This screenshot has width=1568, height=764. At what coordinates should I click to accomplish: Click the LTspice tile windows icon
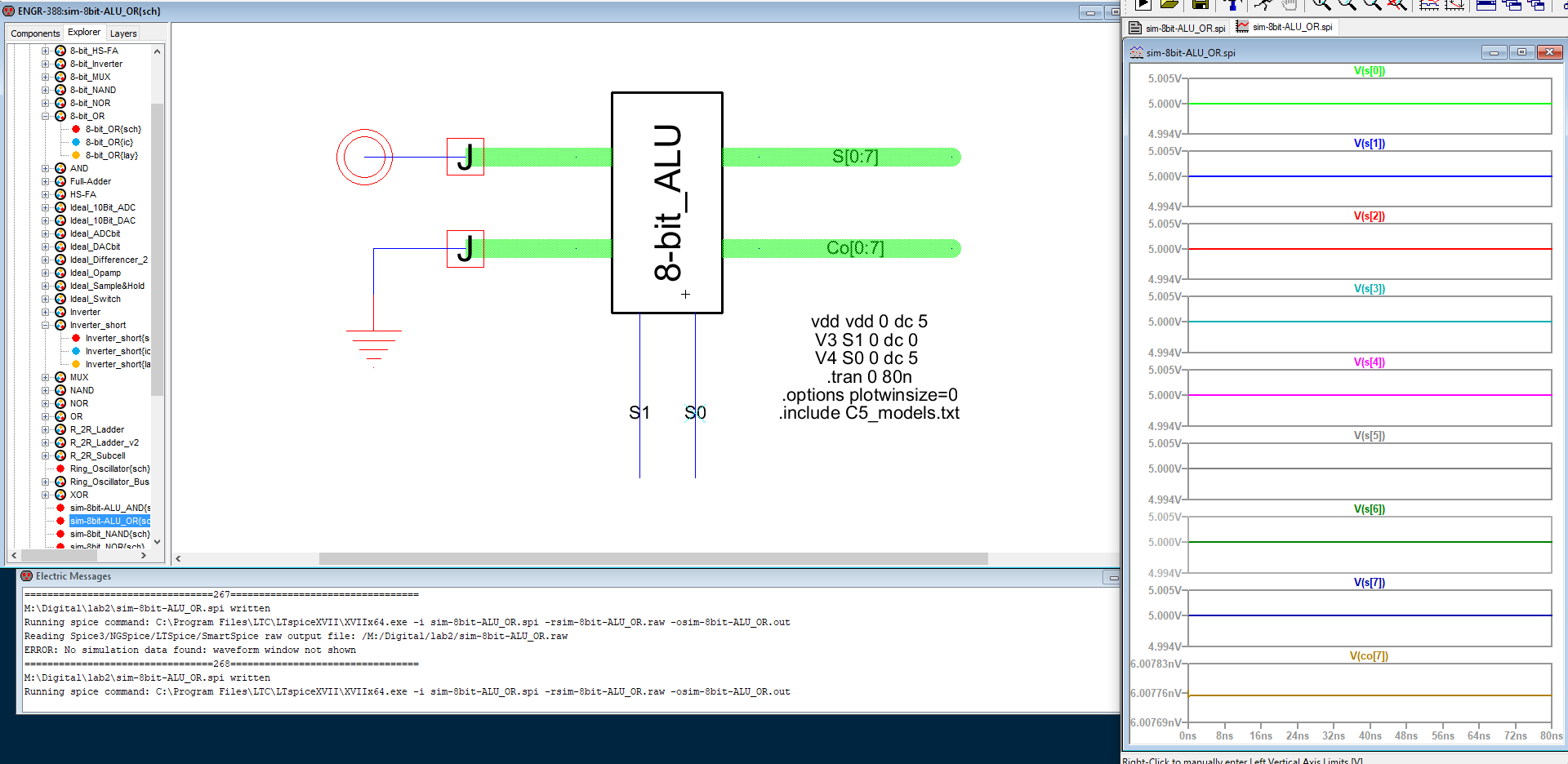point(1486,4)
